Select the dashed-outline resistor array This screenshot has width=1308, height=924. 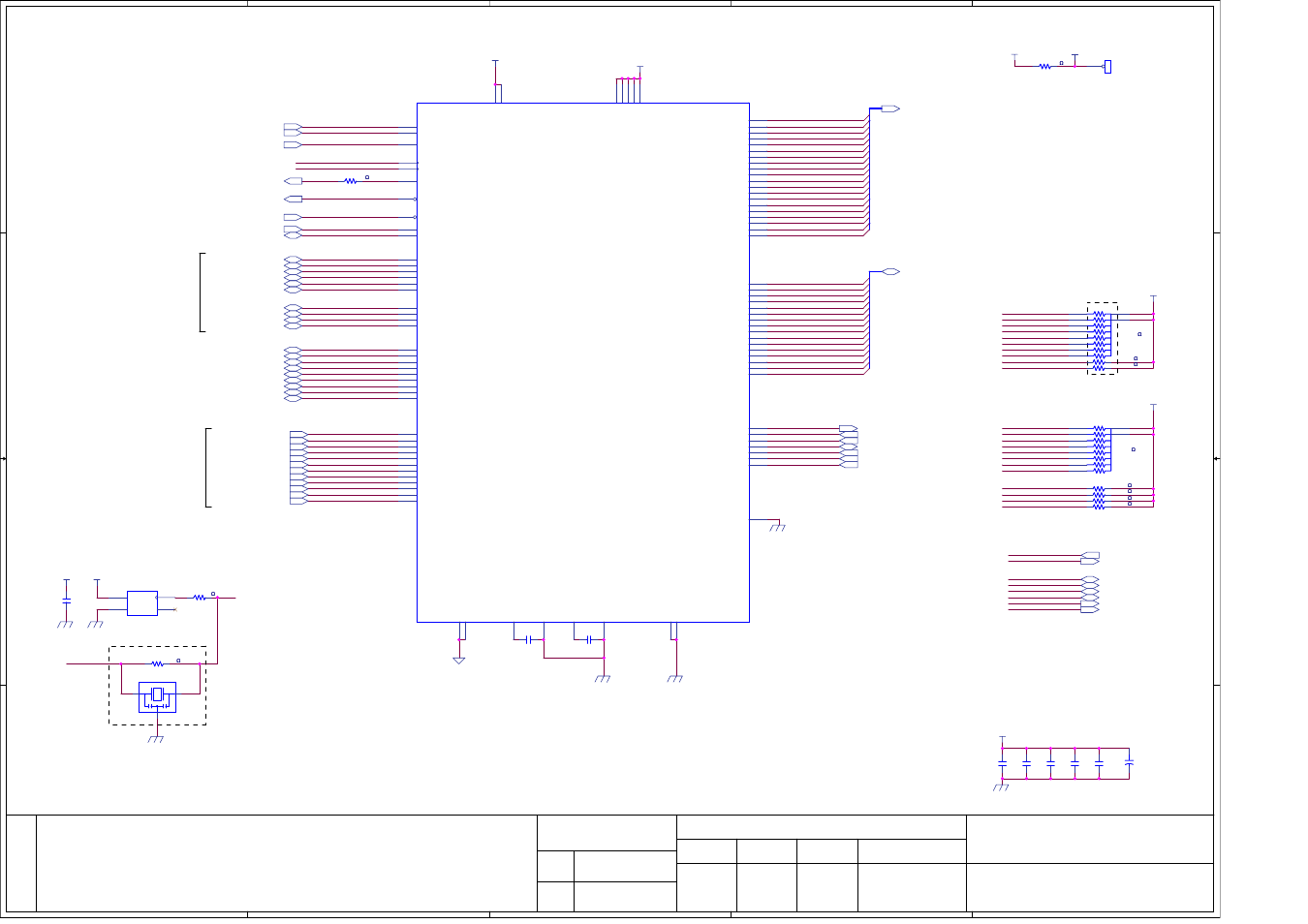pos(1103,338)
